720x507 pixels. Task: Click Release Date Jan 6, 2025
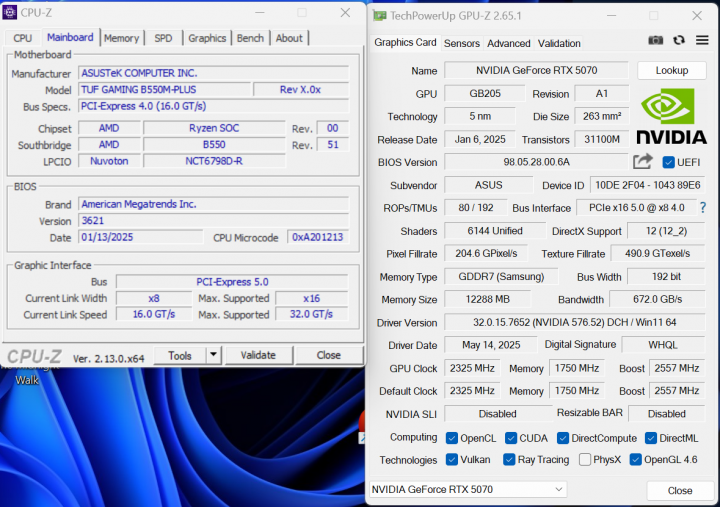pos(480,139)
